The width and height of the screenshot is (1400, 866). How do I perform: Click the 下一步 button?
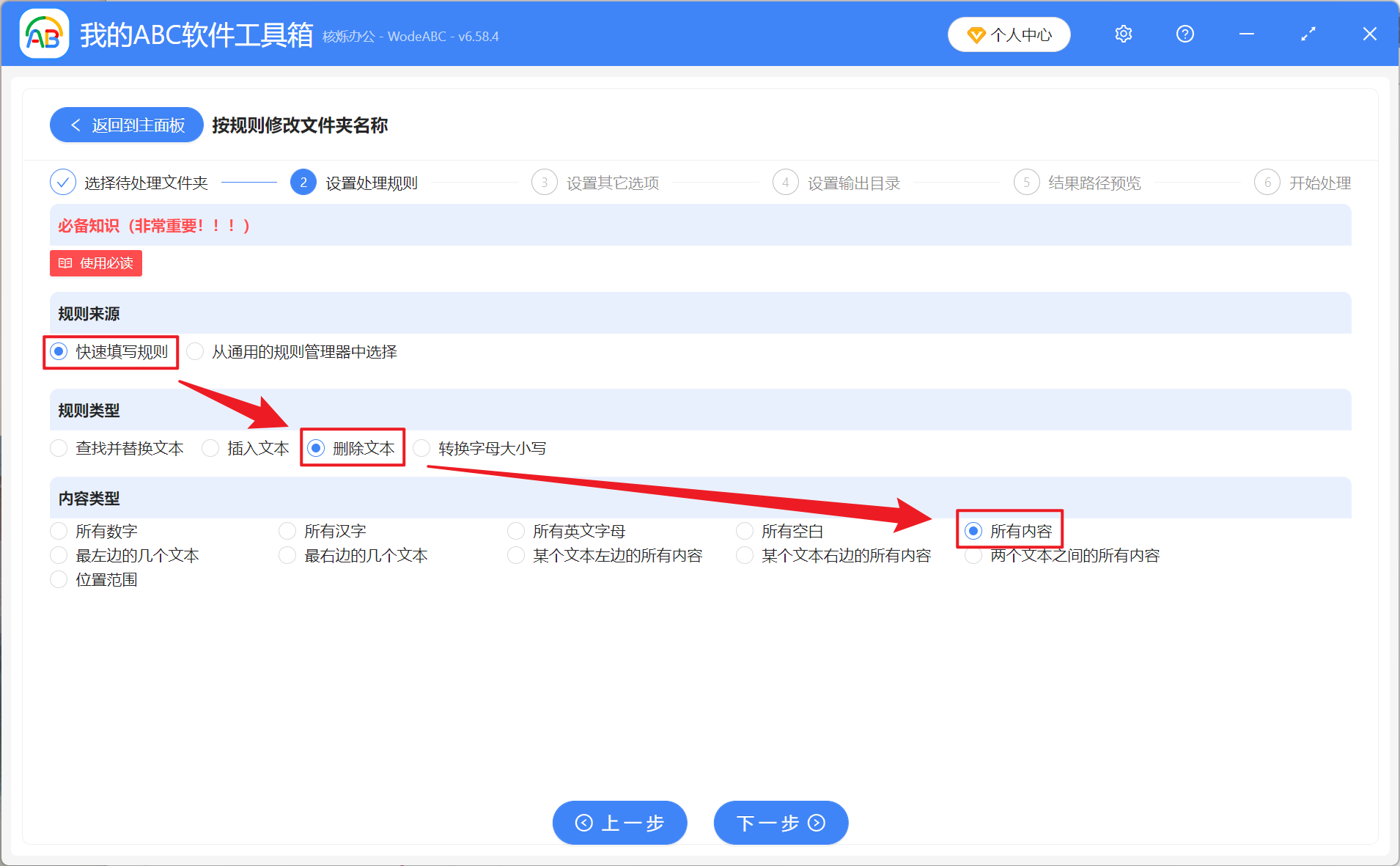pyautogui.click(x=780, y=823)
